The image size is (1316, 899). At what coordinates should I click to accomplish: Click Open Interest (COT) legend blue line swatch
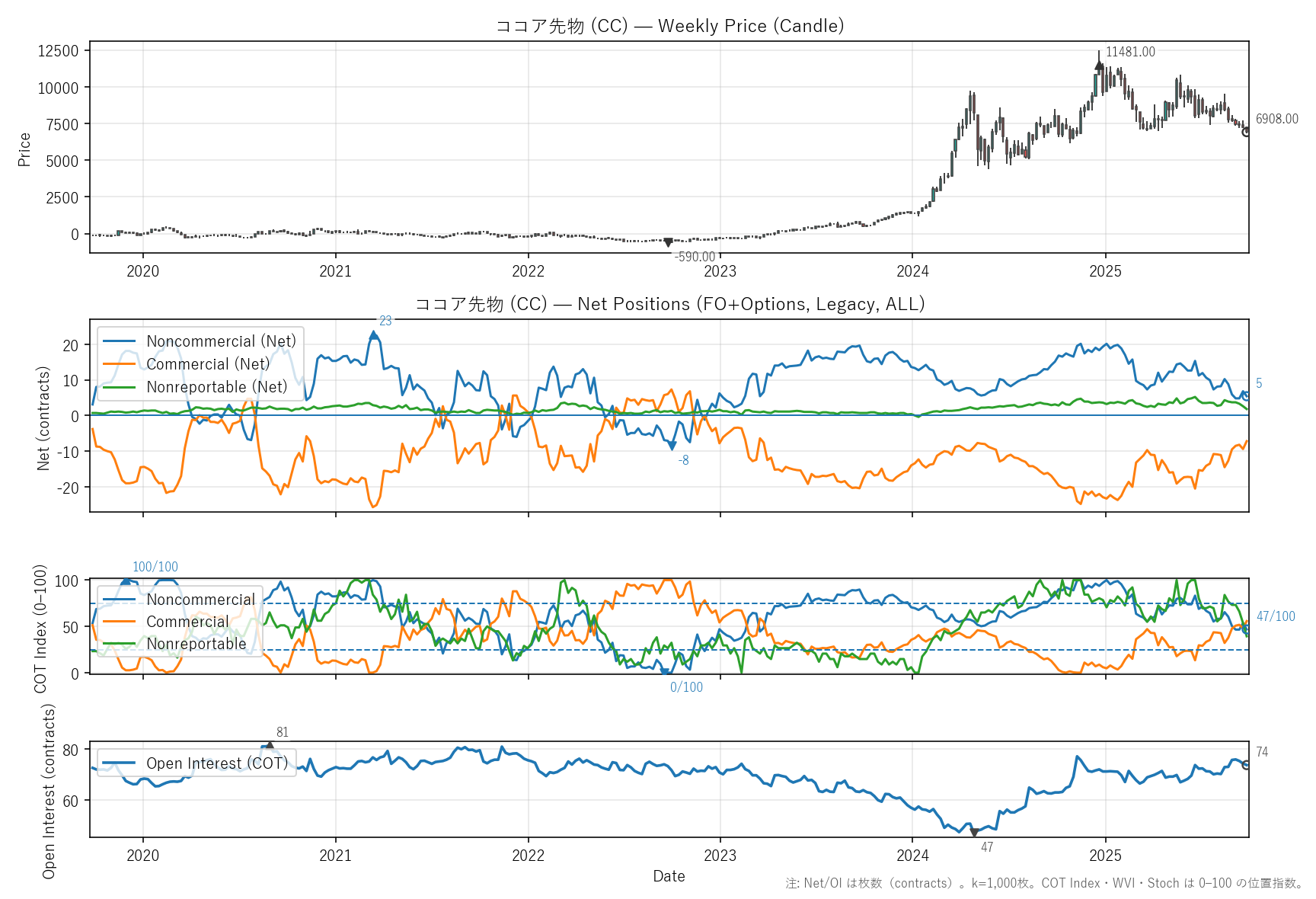coord(119,763)
